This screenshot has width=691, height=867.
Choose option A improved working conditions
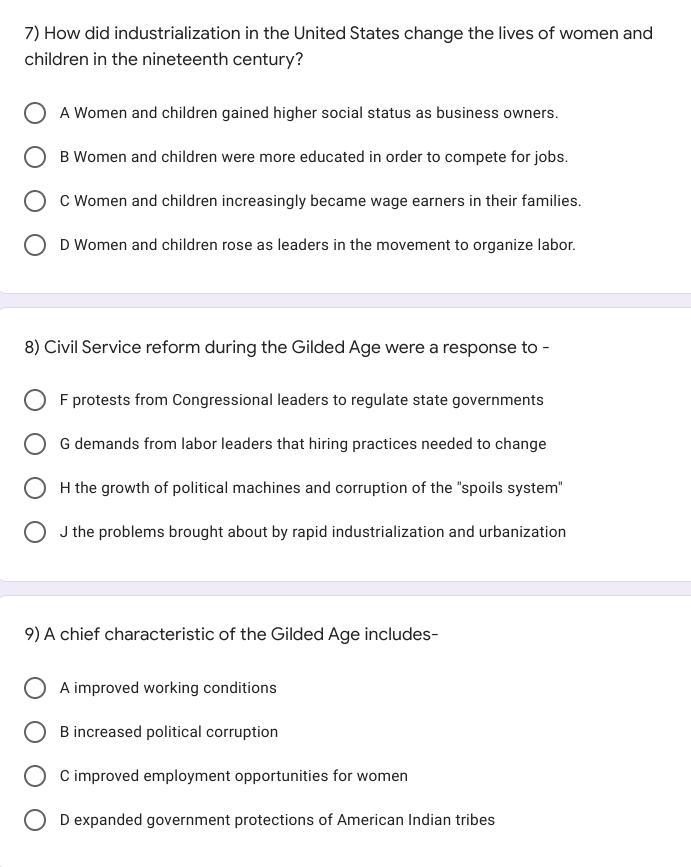(x=34, y=688)
